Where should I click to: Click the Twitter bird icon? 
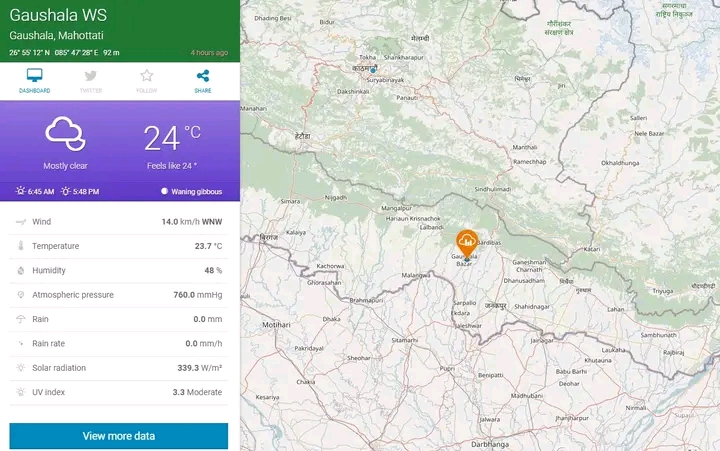tap(91, 76)
